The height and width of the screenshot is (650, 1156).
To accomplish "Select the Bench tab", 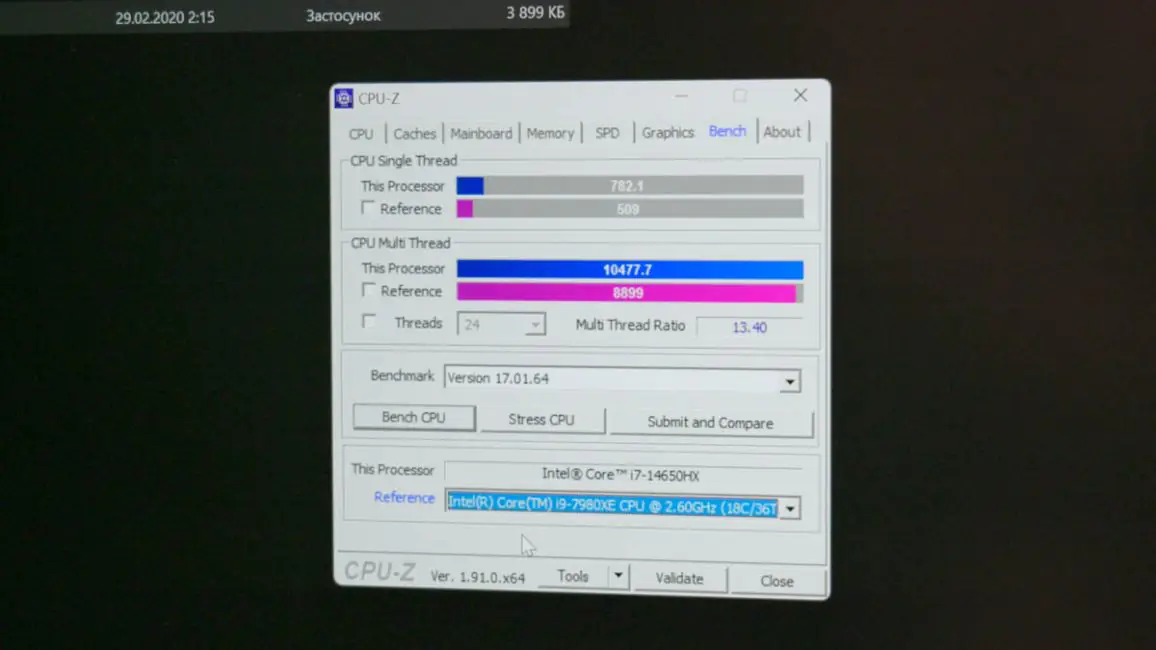I will [727, 131].
